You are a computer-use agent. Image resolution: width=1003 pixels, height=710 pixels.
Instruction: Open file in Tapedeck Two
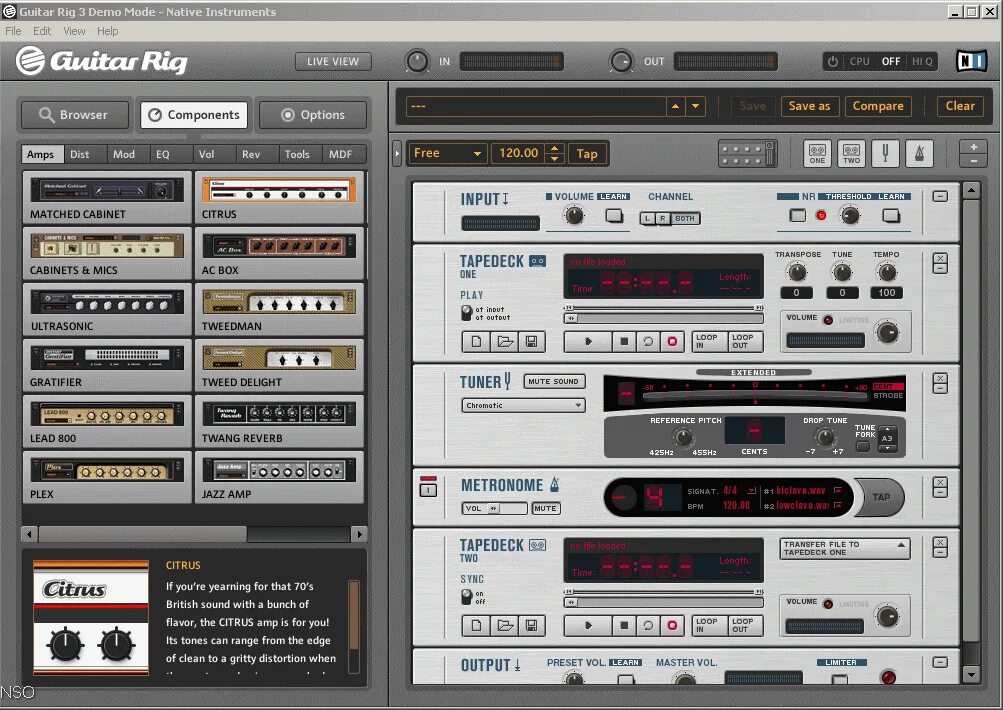(505, 626)
